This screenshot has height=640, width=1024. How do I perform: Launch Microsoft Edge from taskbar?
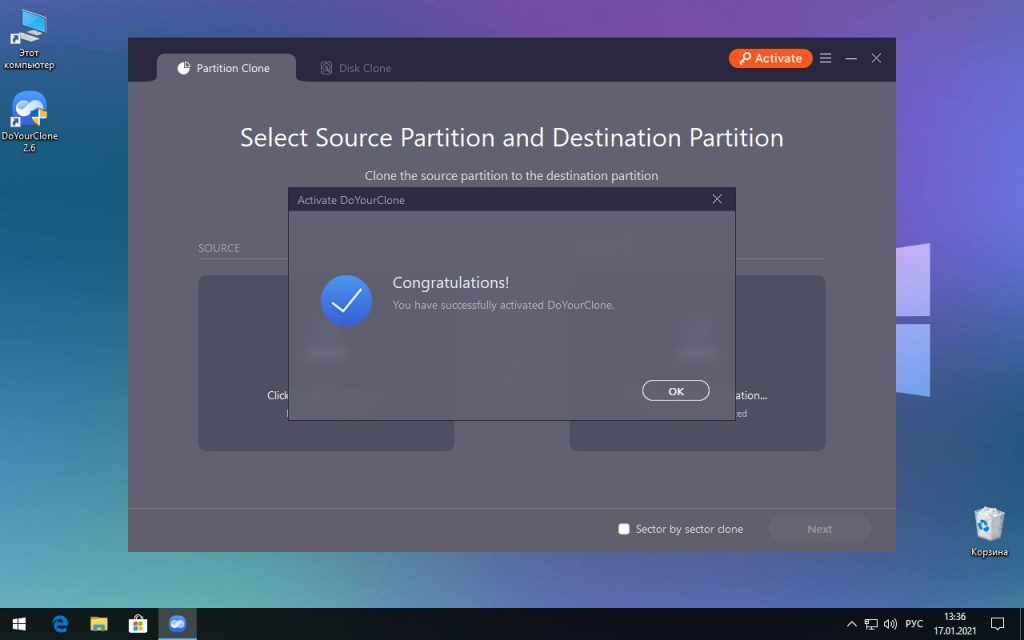[x=60, y=624]
